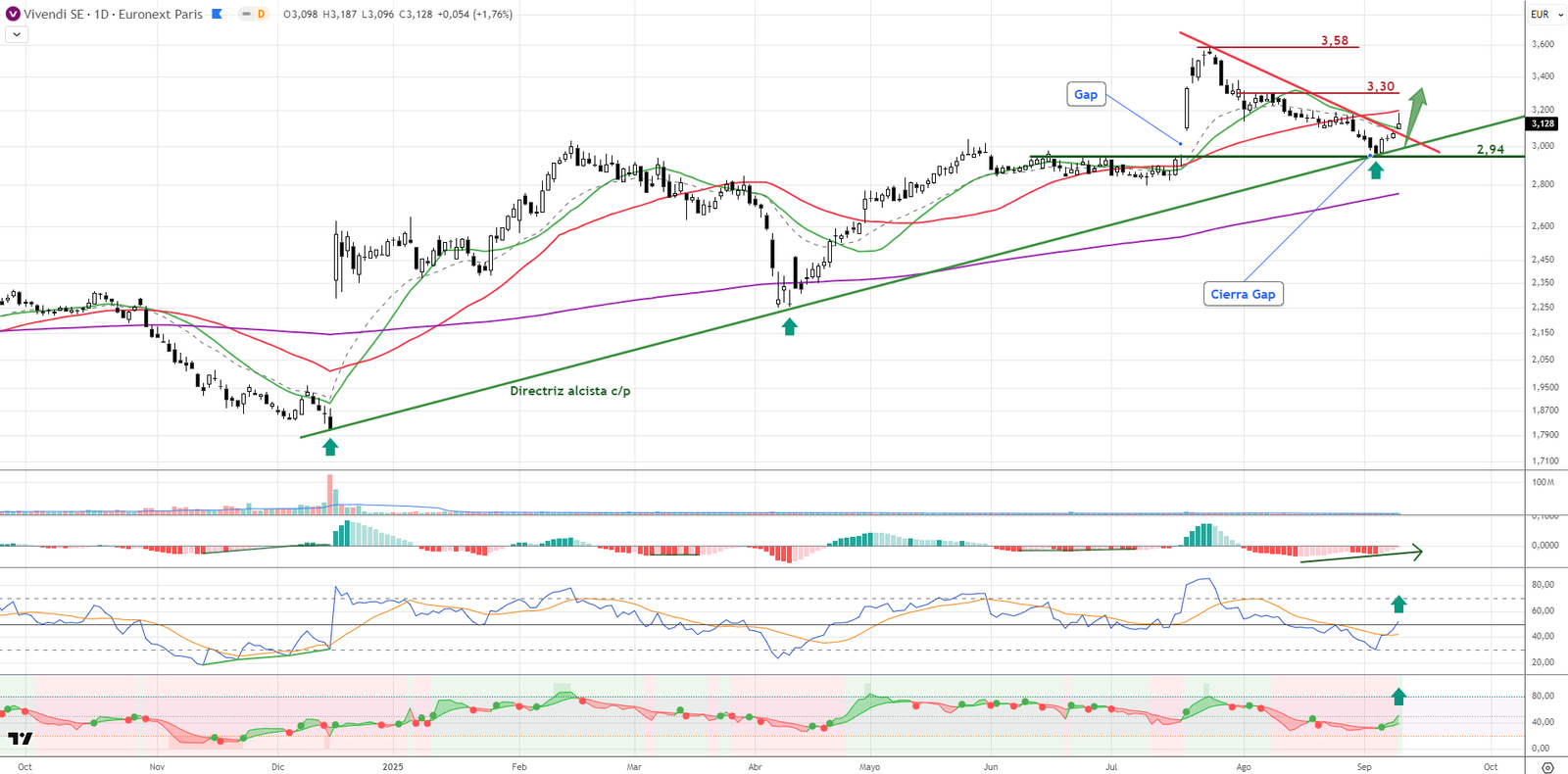Click the green arrow under the April low
The width and height of the screenshot is (1568, 774).
[x=789, y=327]
